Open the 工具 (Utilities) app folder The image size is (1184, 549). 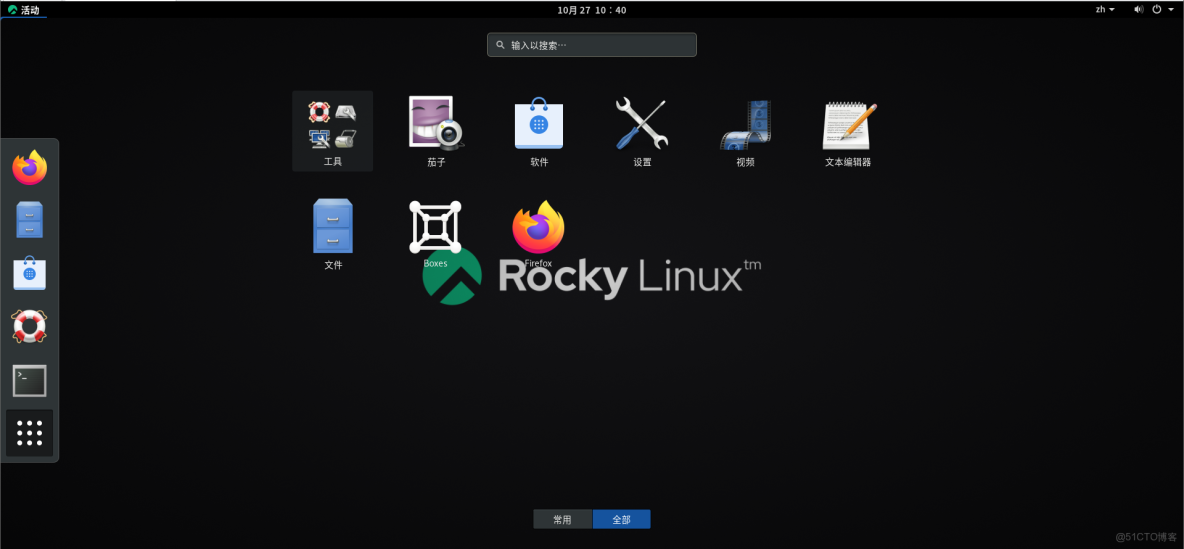[x=332, y=131]
